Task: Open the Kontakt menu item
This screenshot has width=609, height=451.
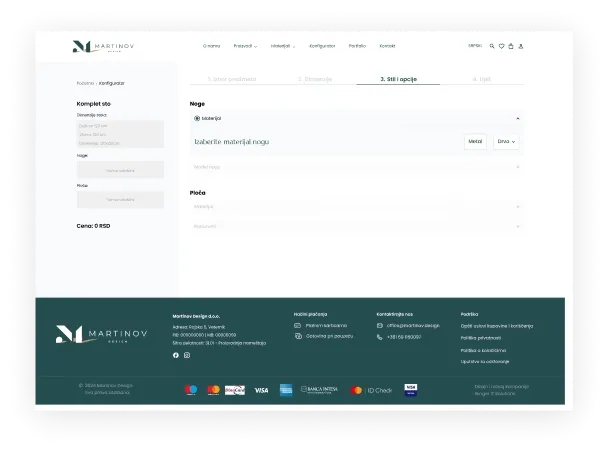Action: [387, 46]
